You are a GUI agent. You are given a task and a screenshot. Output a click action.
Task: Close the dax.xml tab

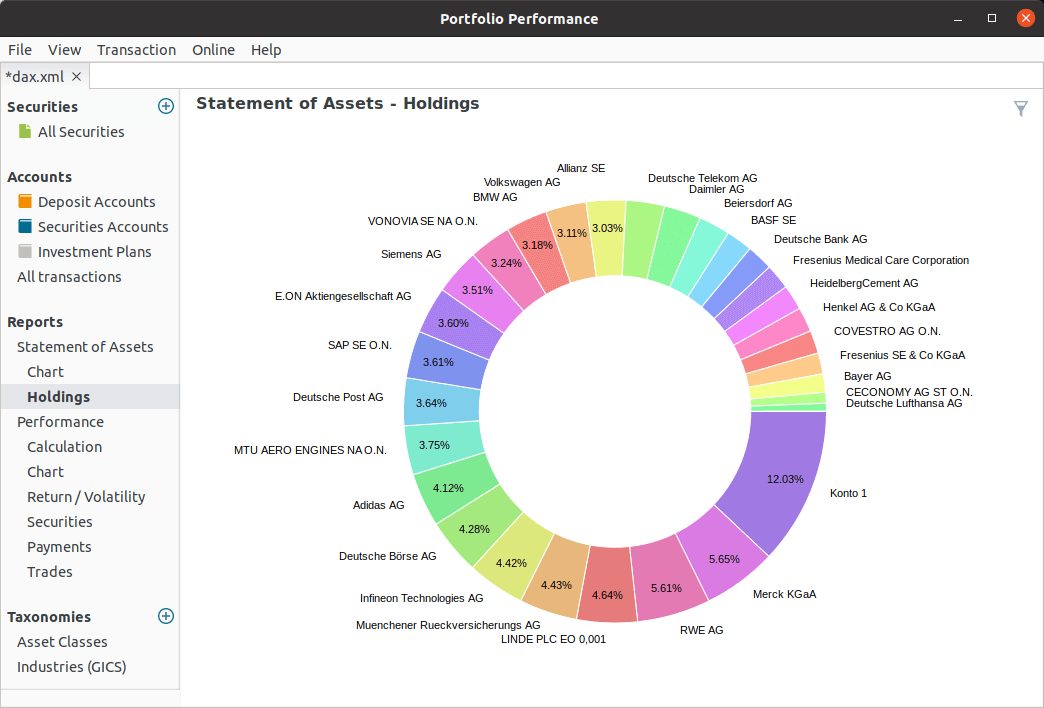pyautogui.click(x=76, y=75)
